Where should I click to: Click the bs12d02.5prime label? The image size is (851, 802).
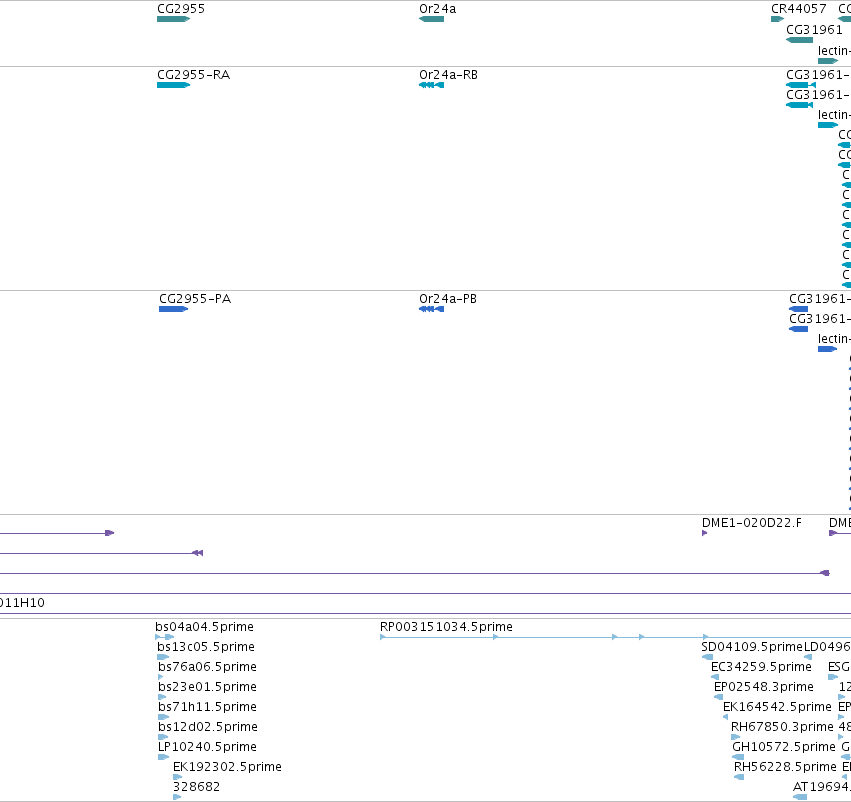[208, 727]
